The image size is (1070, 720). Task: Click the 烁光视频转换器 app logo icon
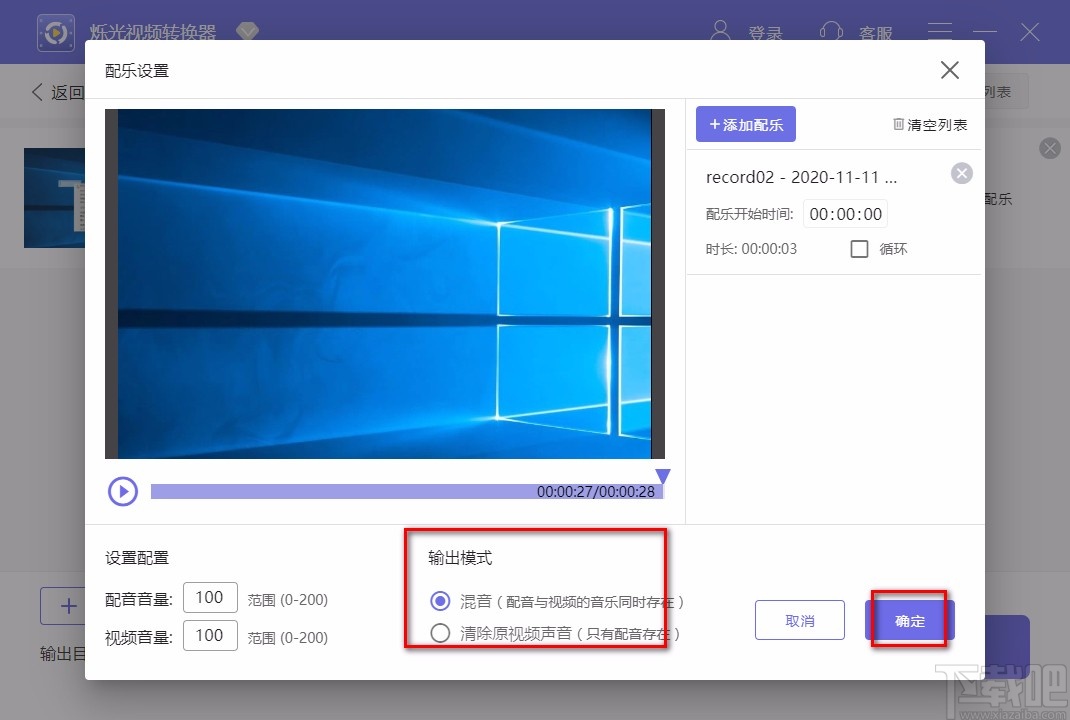coord(56,32)
